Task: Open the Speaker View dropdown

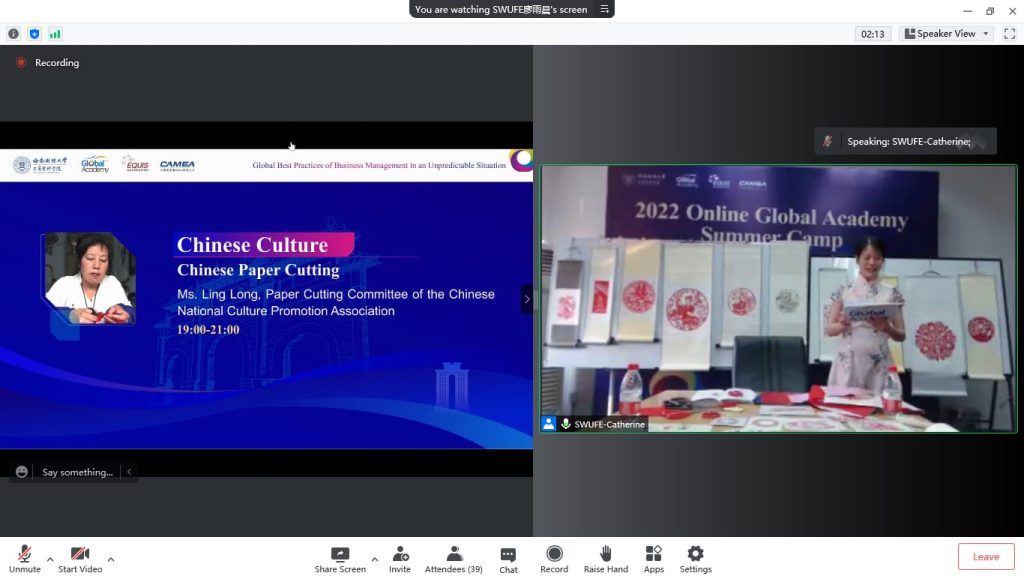Action: 946,33
